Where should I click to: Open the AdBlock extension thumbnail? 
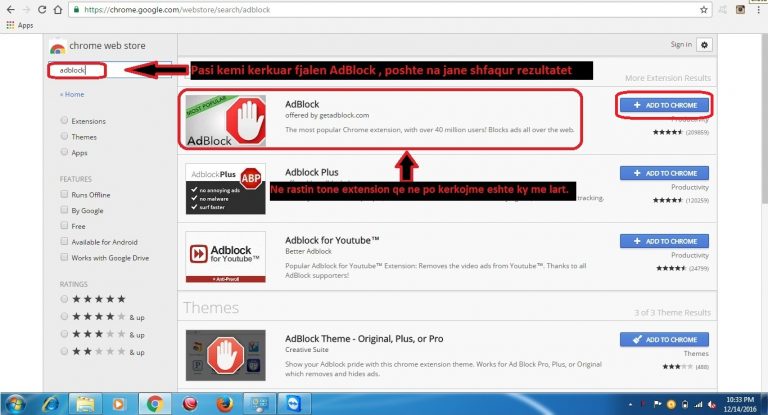(225, 121)
